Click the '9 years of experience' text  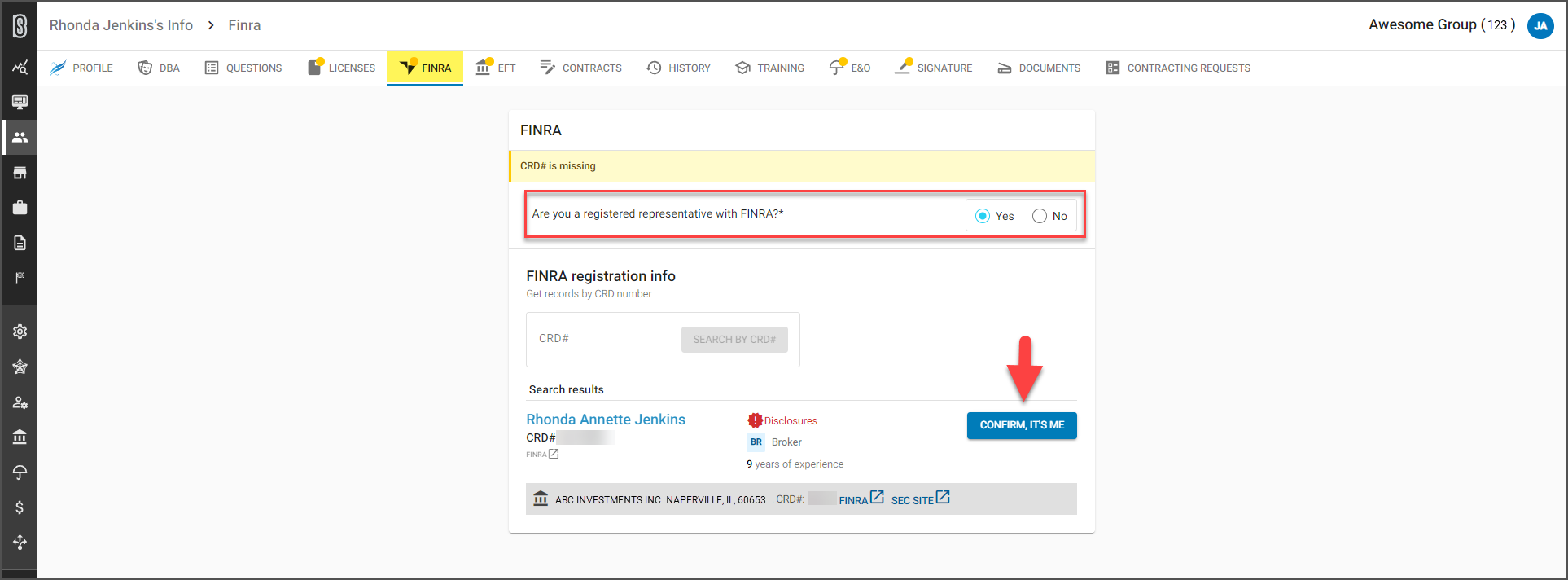[x=795, y=464]
